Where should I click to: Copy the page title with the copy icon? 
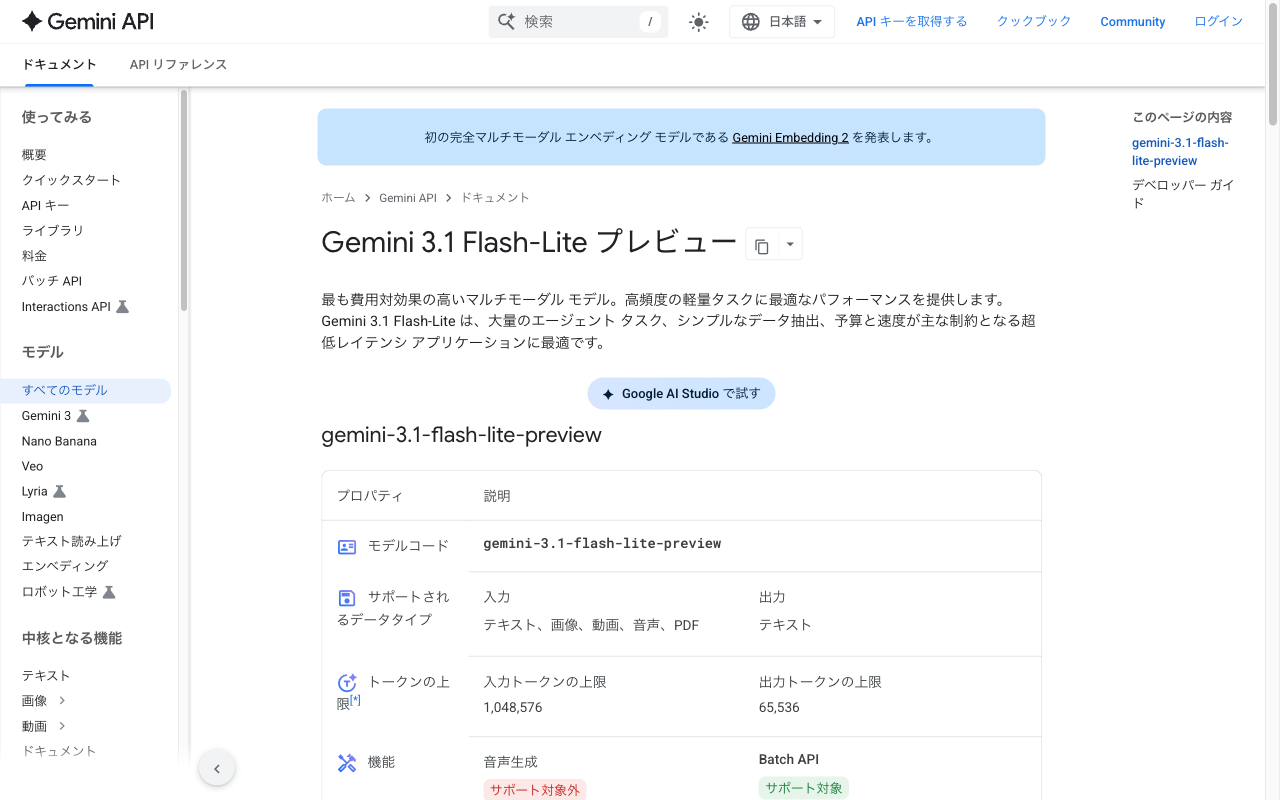pos(762,243)
